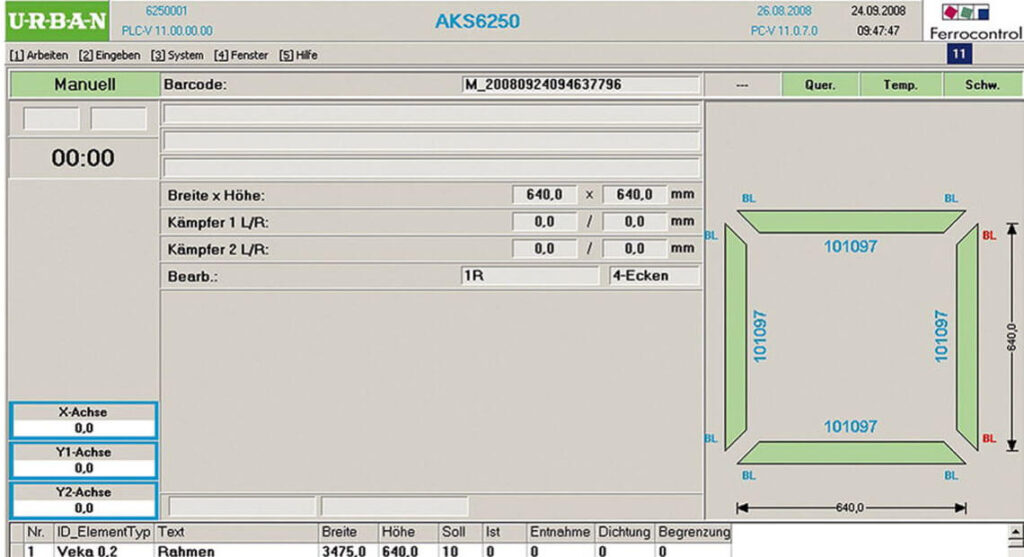Click the Manuell mode button
Image resolution: width=1024 pixels, height=557 pixels.
pyautogui.click(x=84, y=84)
